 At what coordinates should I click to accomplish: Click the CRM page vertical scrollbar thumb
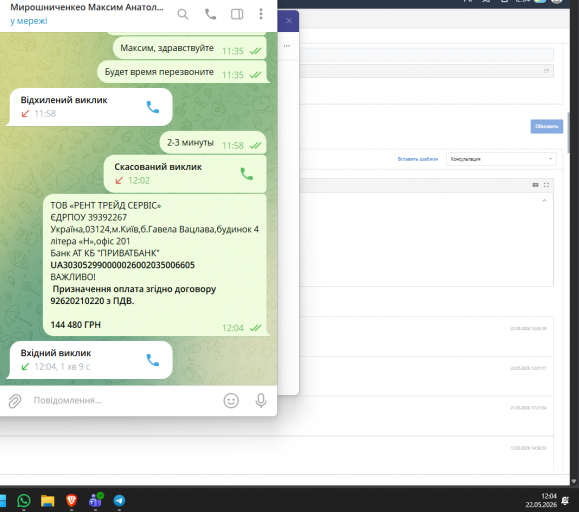[569, 133]
